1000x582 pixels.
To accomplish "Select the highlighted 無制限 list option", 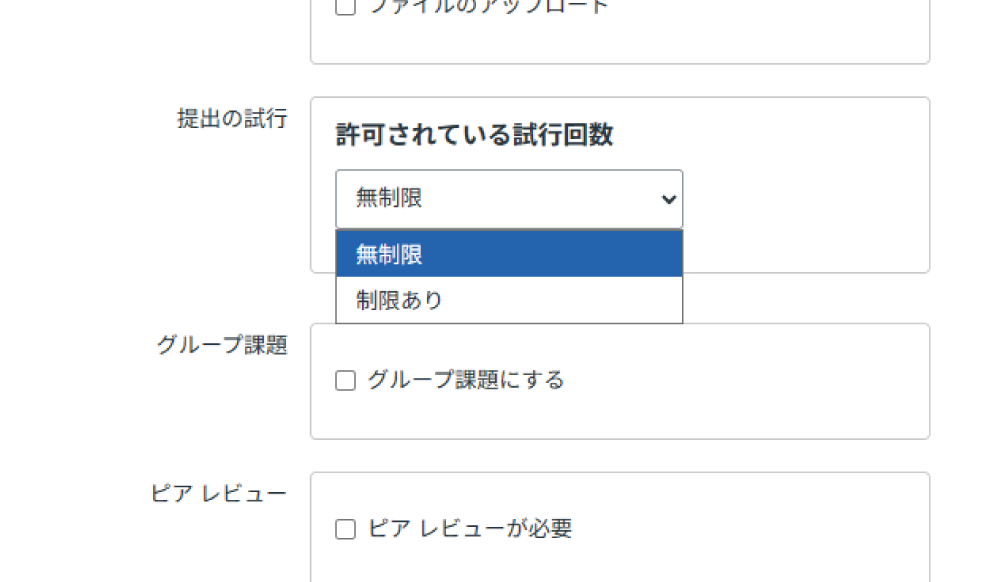I will pos(509,254).
